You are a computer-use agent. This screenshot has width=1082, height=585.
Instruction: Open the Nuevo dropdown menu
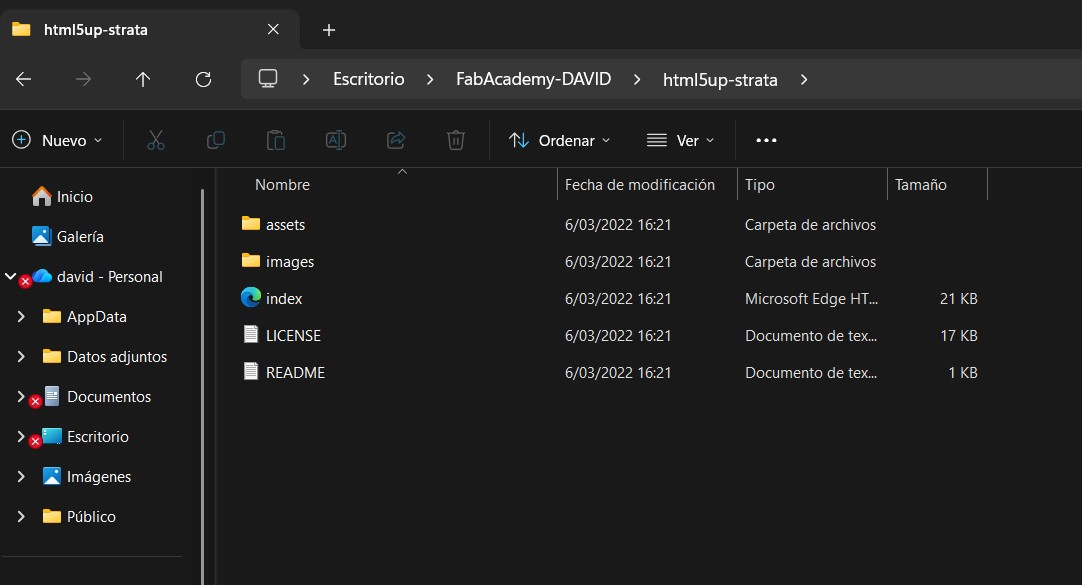click(x=57, y=140)
